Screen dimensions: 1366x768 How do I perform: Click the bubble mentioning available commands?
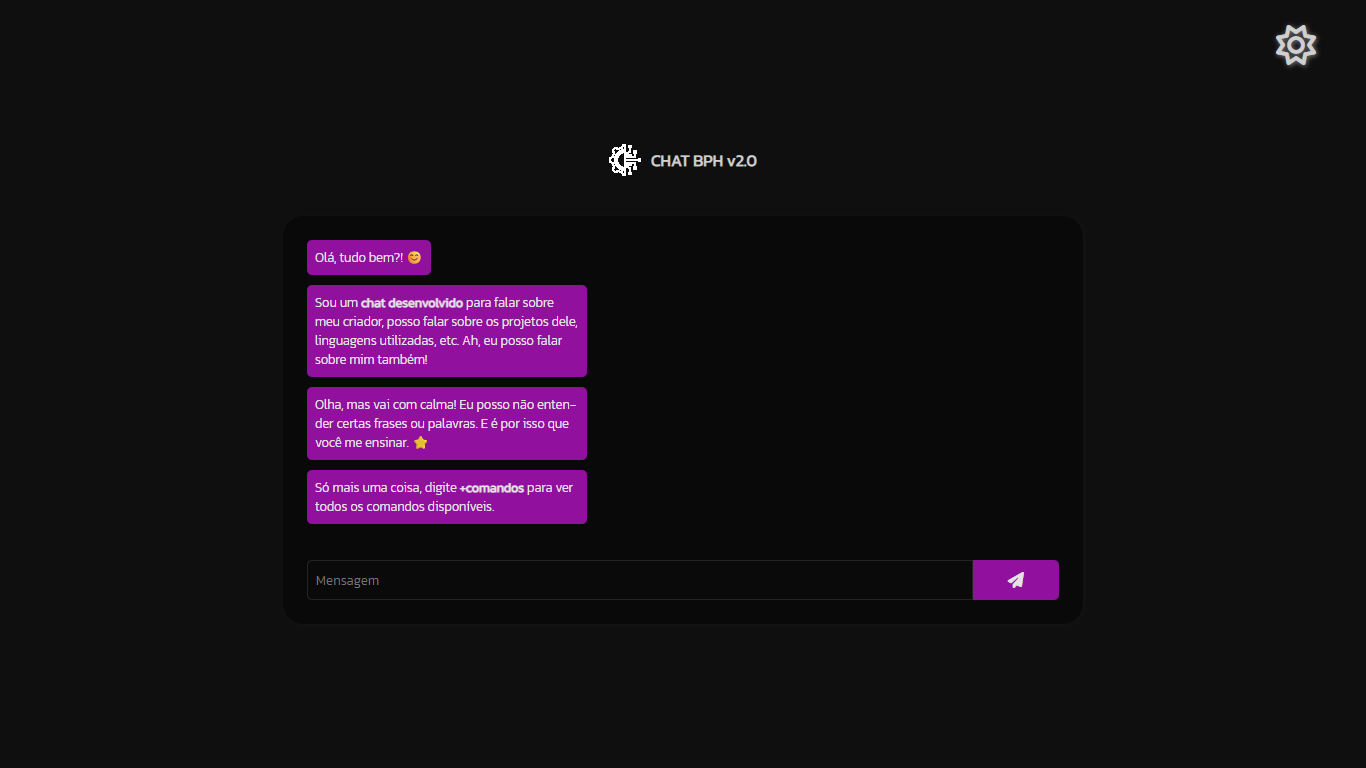446,497
